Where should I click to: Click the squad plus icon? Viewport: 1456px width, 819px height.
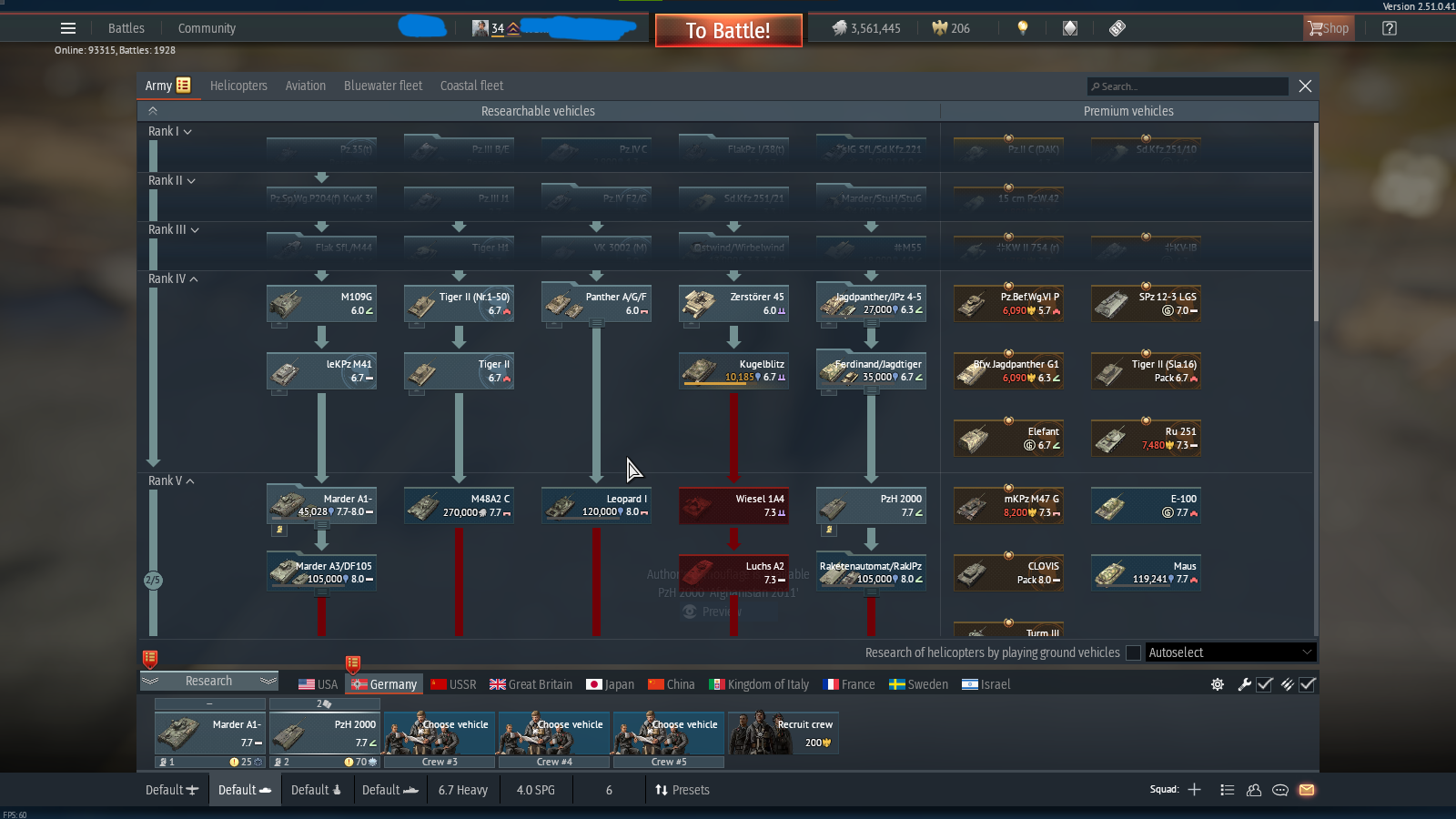pos(1194,790)
